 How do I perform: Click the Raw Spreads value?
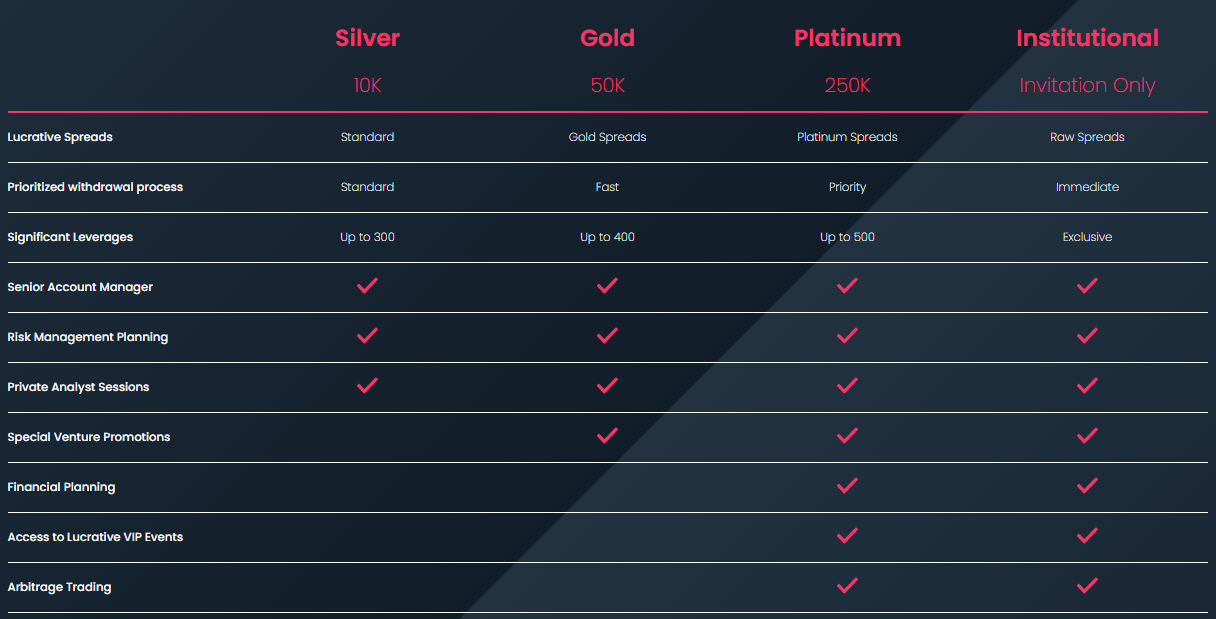coord(1087,137)
